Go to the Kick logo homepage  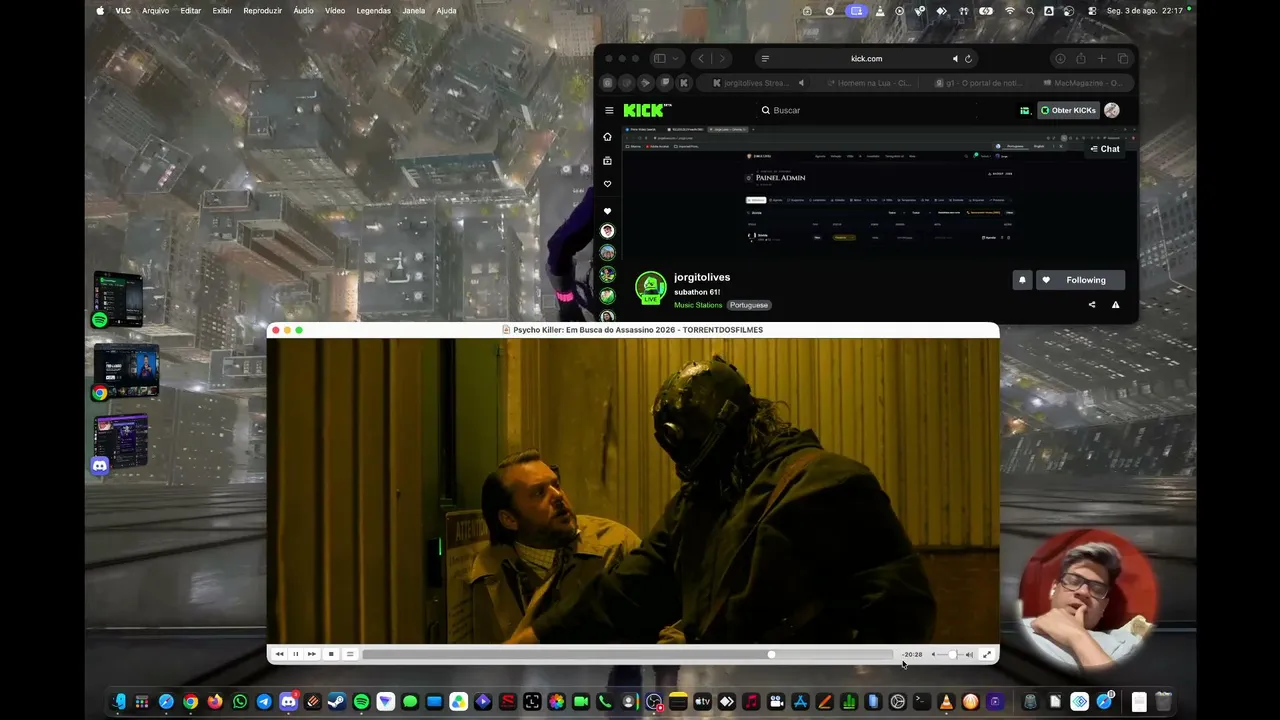click(647, 110)
